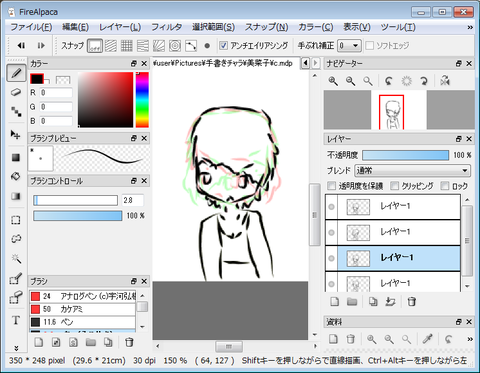
Task: Select the アナログペン brush row
Action: click(83, 296)
